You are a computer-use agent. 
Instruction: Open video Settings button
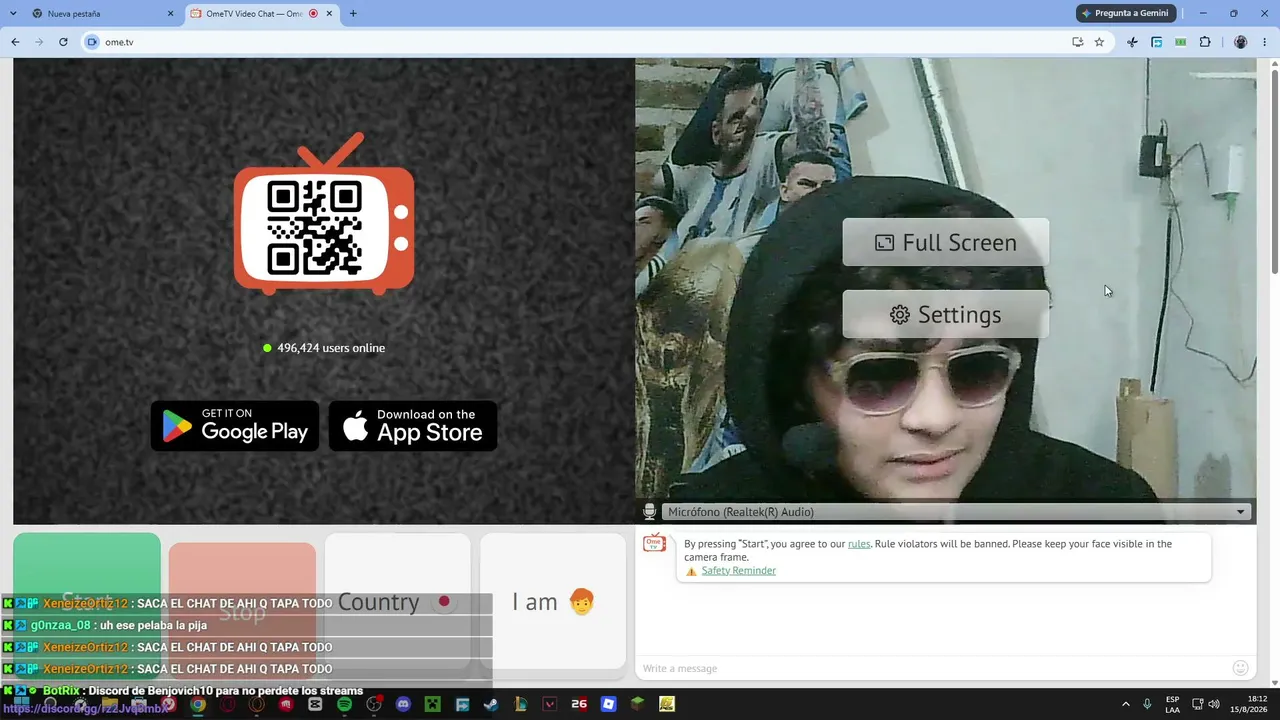point(946,314)
